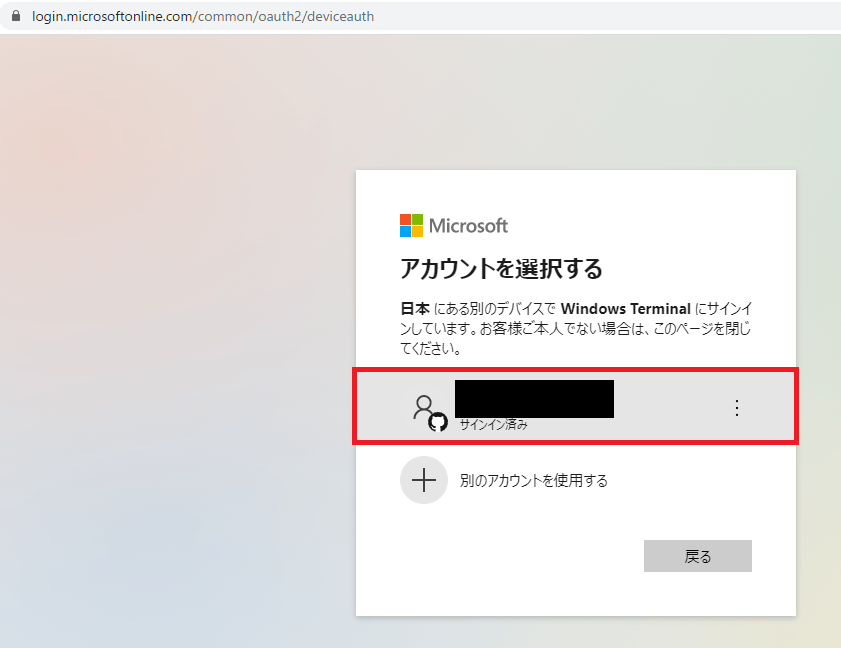Choose the account marked サインイン済み
Viewport: 841px width, 648px height.
[576, 406]
